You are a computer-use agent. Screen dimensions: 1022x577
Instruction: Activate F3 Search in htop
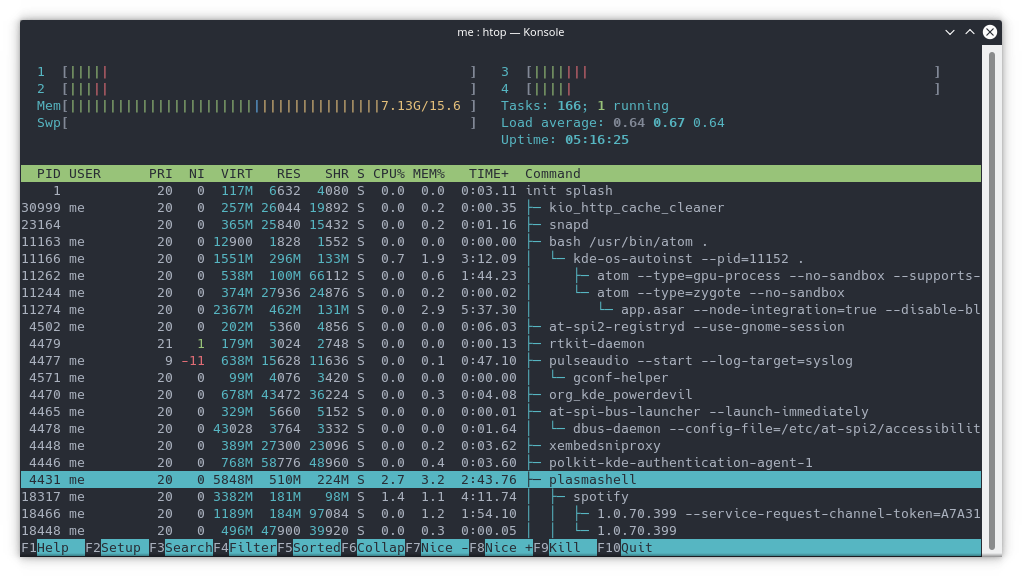click(x=181, y=548)
